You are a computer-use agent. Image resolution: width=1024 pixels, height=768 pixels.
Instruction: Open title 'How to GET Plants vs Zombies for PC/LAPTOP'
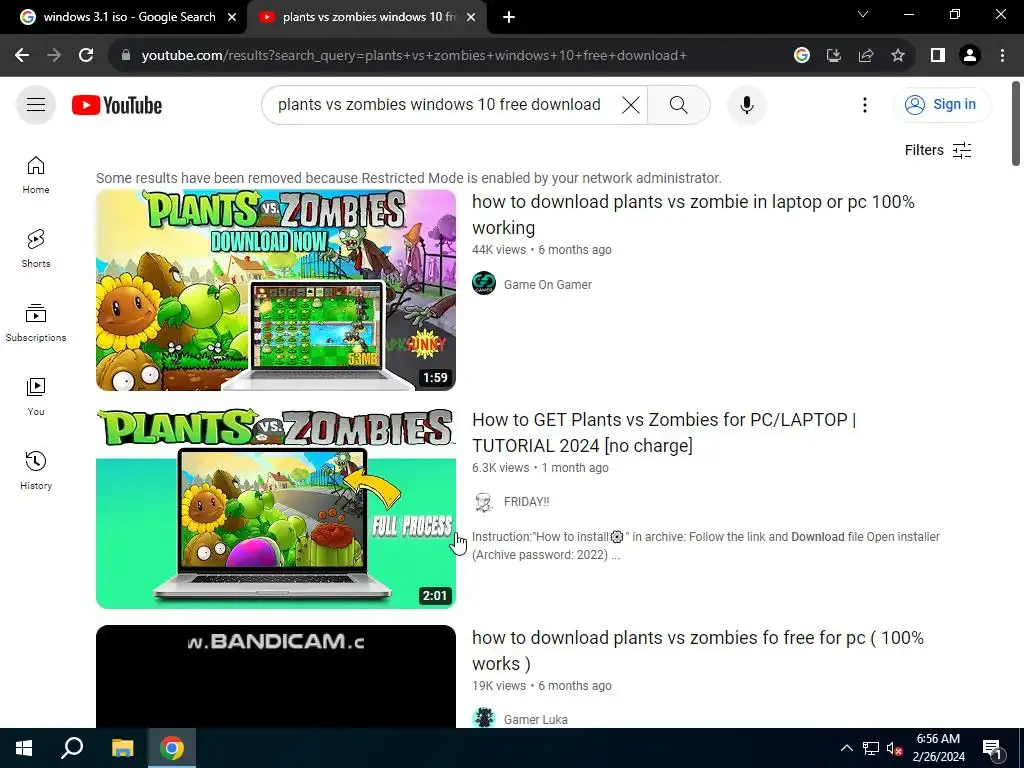tap(664, 432)
